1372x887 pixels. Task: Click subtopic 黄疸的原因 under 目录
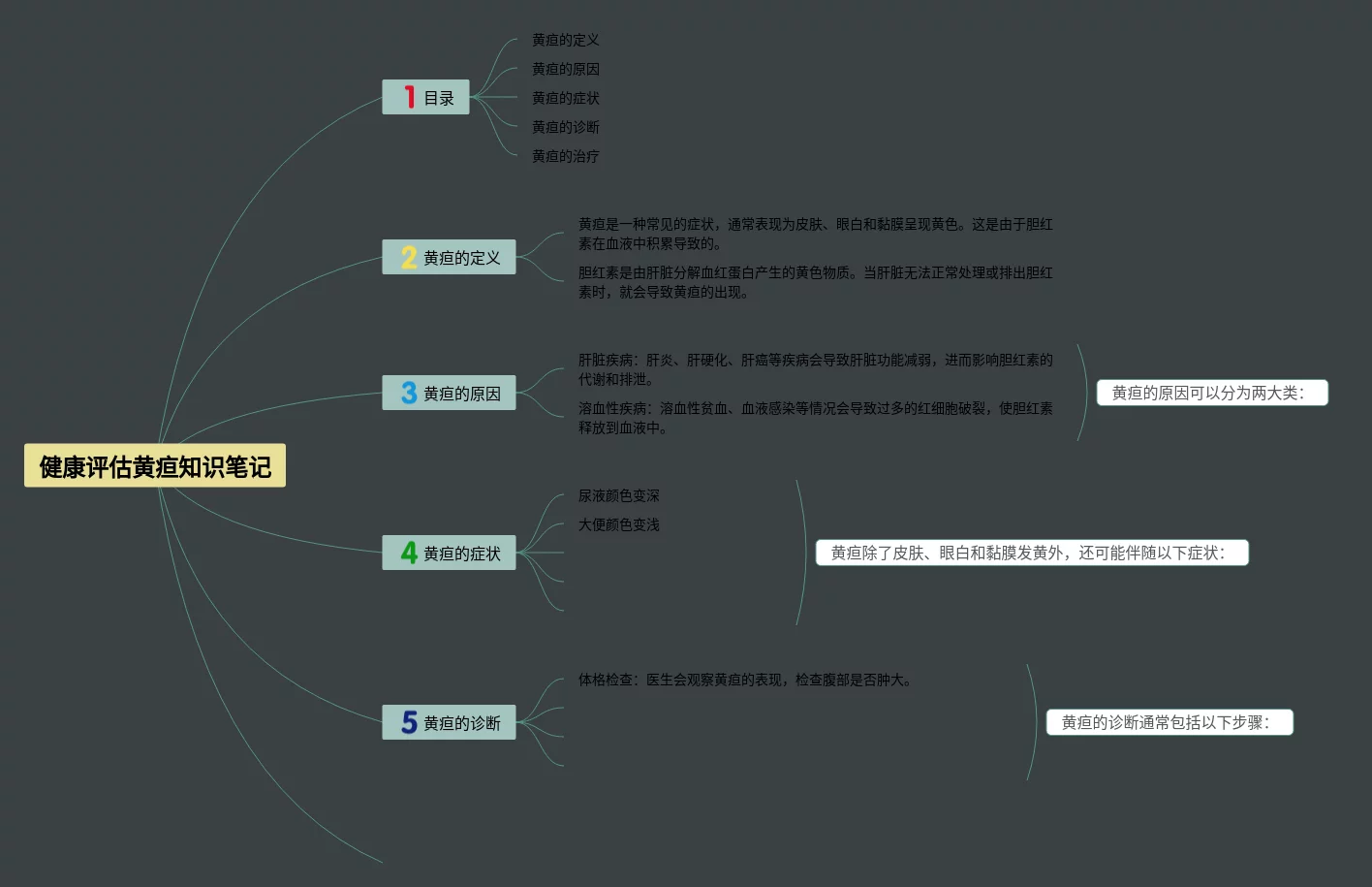tap(566, 69)
